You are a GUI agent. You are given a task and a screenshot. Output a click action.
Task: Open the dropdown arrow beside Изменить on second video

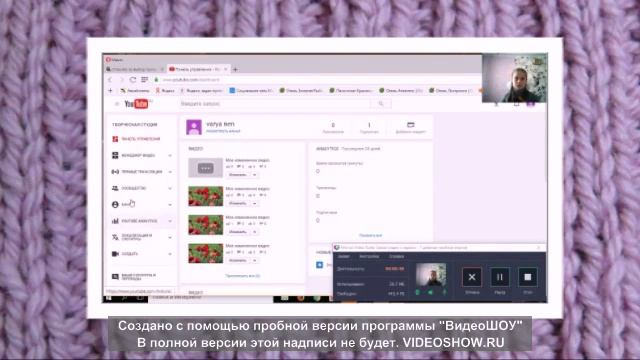coord(254,203)
